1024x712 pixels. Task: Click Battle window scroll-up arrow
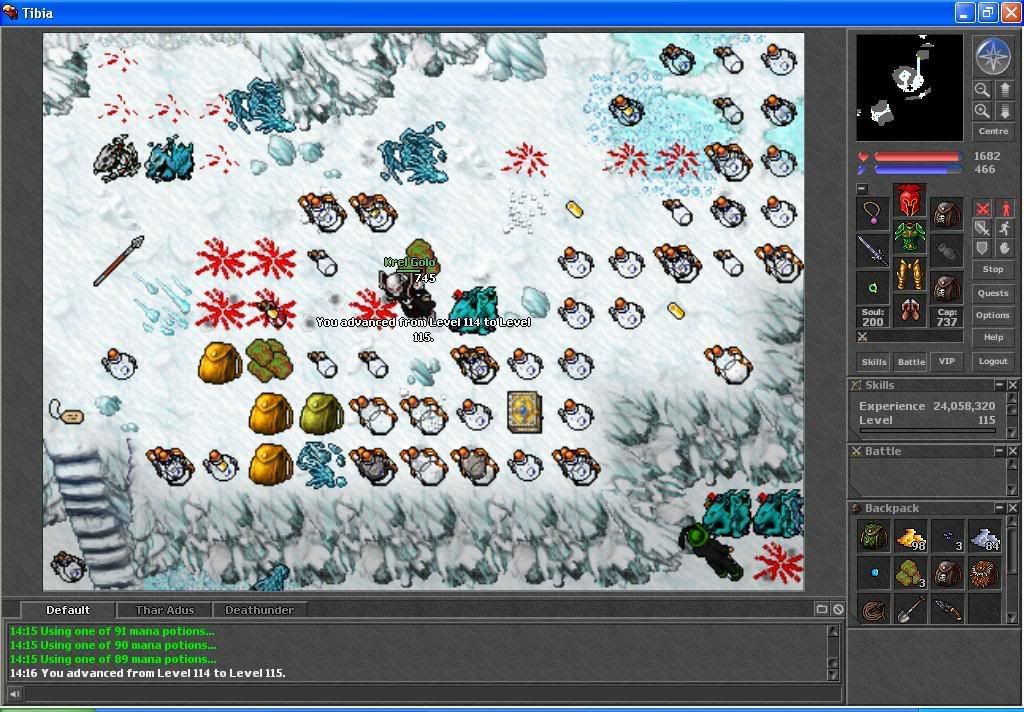click(1012, 464)
